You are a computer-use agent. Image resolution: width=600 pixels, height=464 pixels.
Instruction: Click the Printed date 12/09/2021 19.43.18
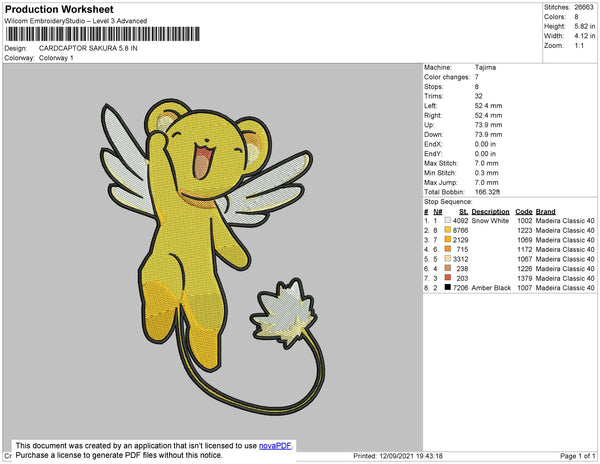[x=411, y=456]
